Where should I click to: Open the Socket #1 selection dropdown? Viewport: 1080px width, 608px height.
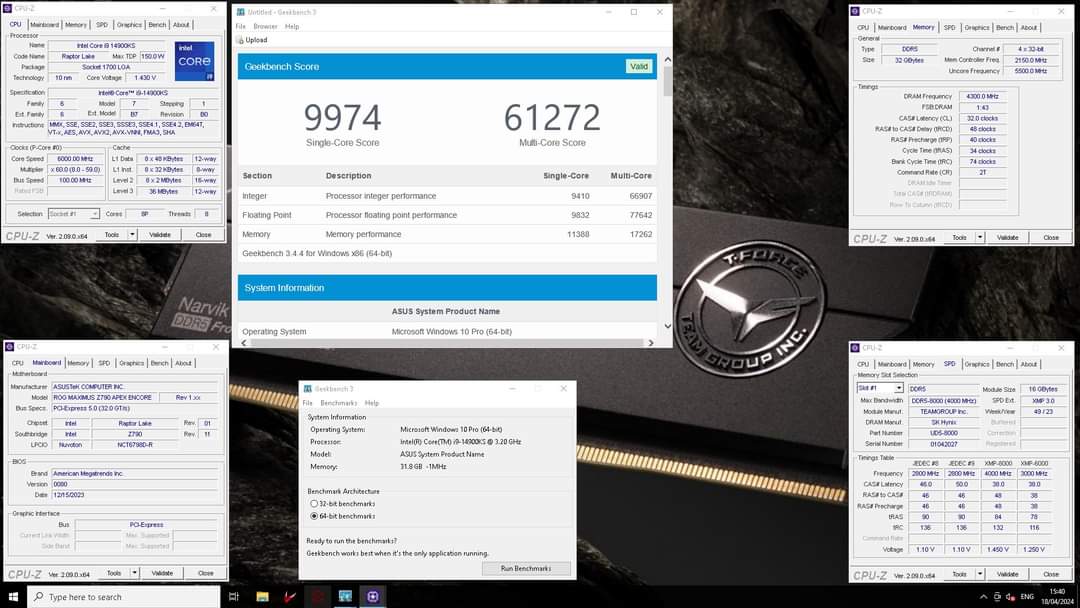(74, 214)
